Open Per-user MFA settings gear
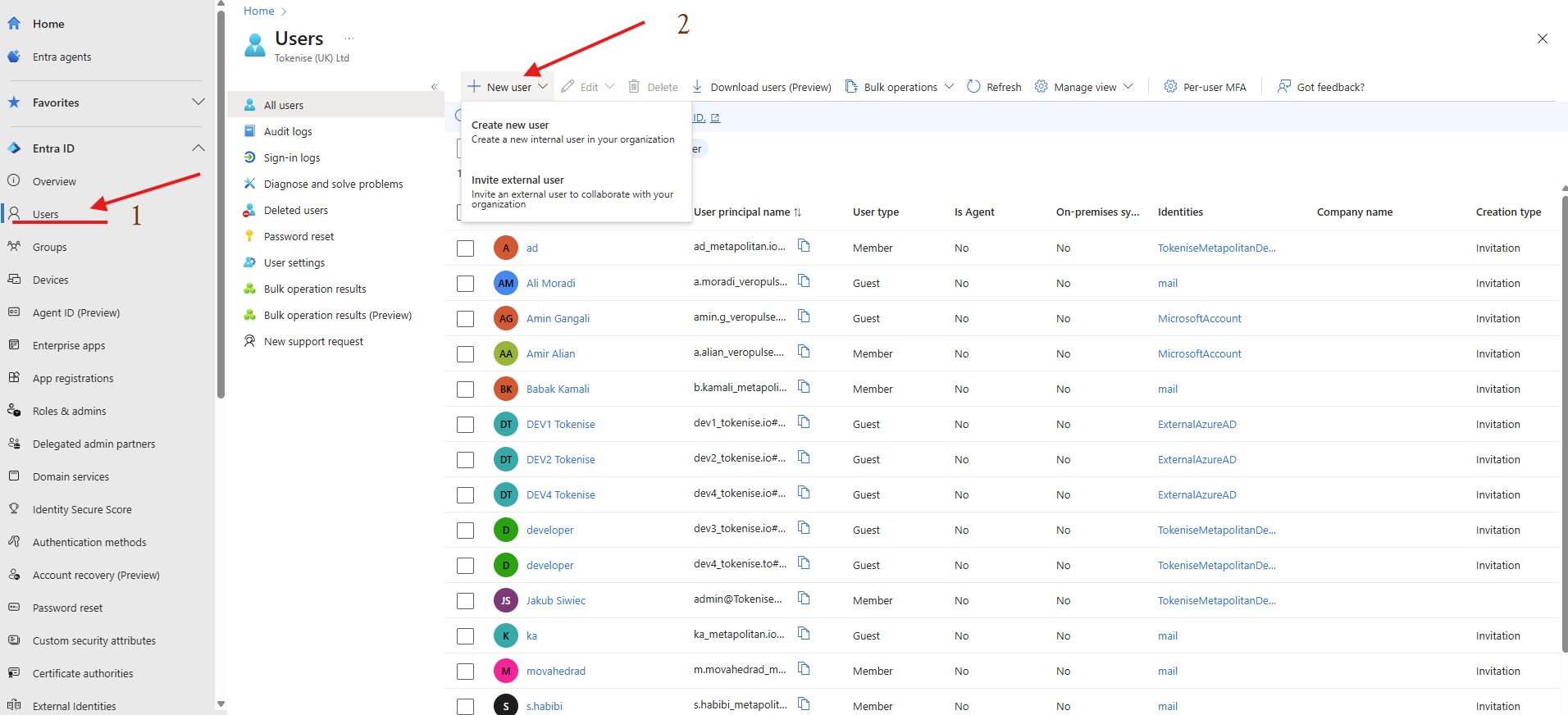The image size is (1568, 715). (x=1170, y=87)
